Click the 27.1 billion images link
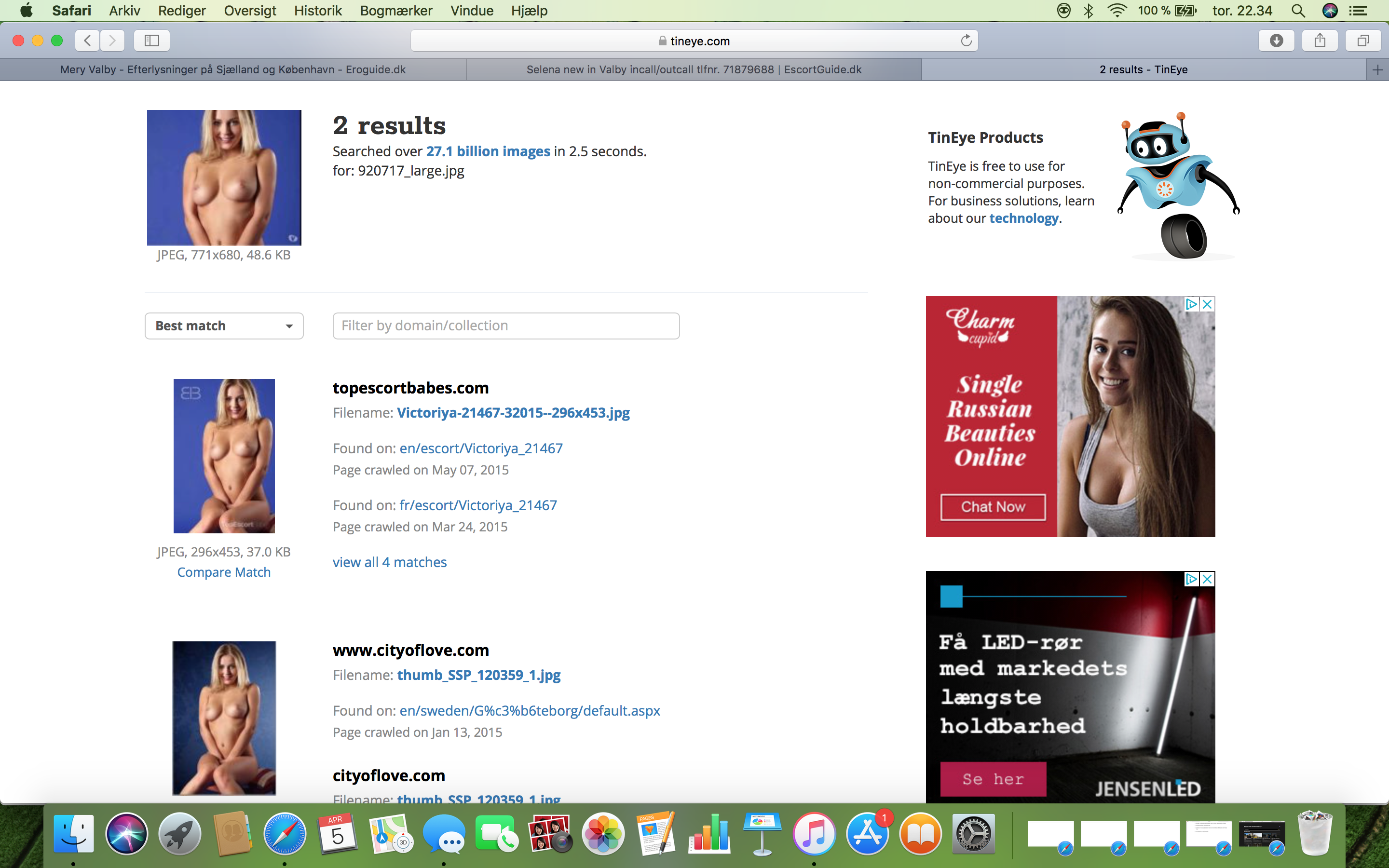Viewport: 1389px width, 868px height. pos(488,151)
